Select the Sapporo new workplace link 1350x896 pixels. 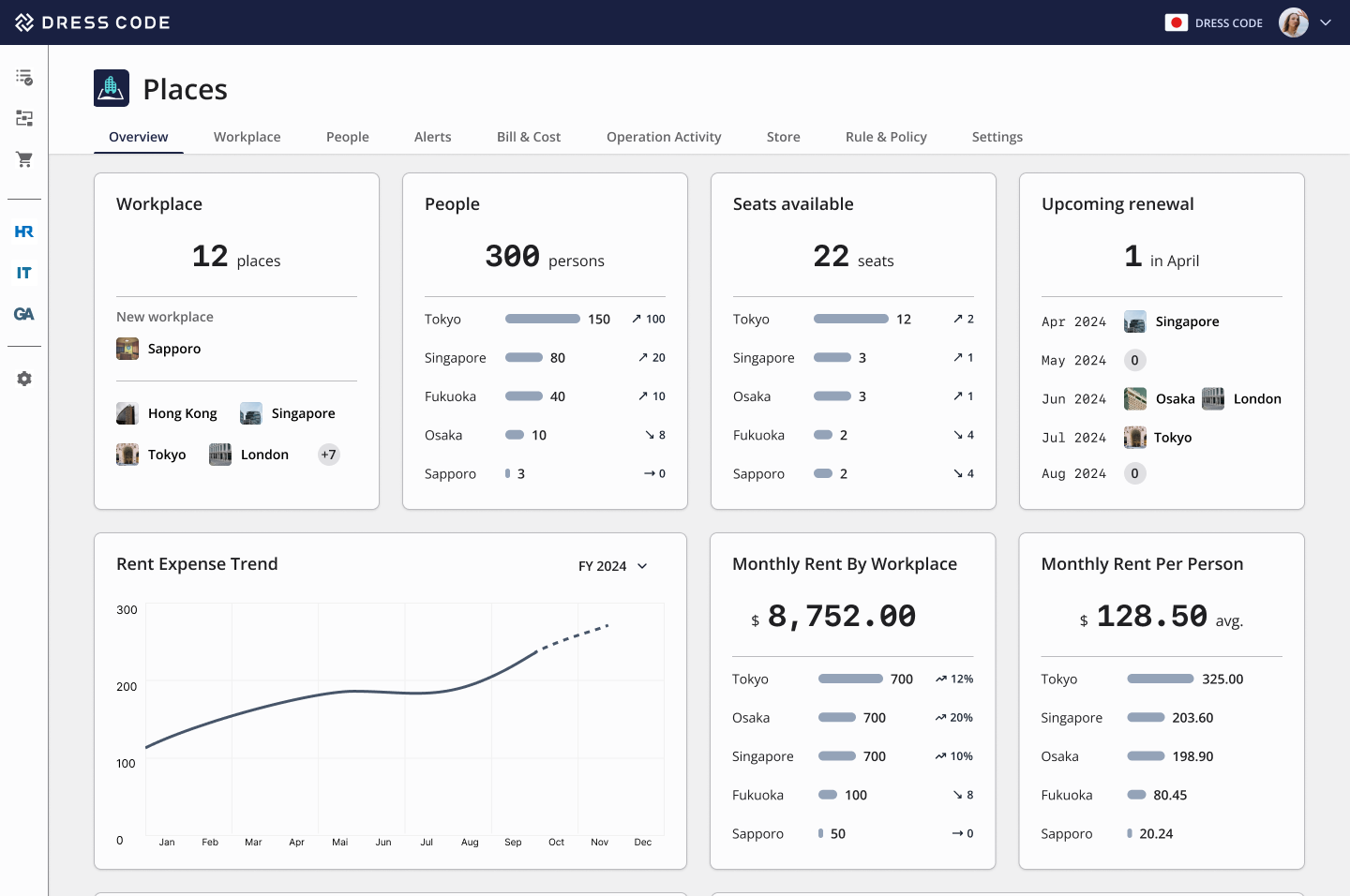click(x=174, y=349)
